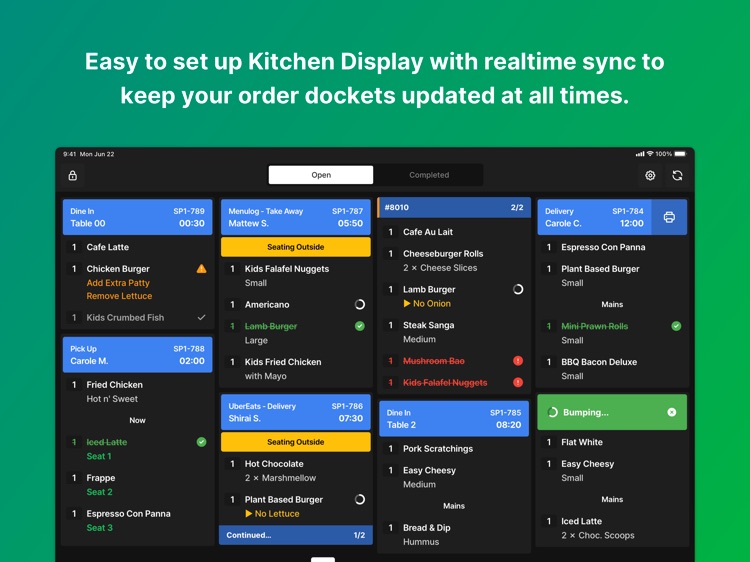Select the unstruck Kids Falafel Nuggets Small item
Screen dimensions: 750x562
click(x=296, y=276)
